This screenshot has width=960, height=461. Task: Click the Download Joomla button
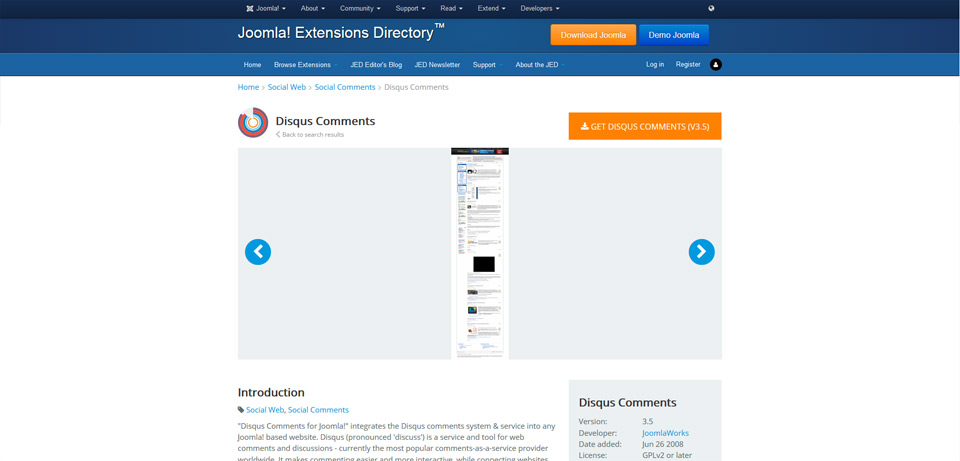593,35
